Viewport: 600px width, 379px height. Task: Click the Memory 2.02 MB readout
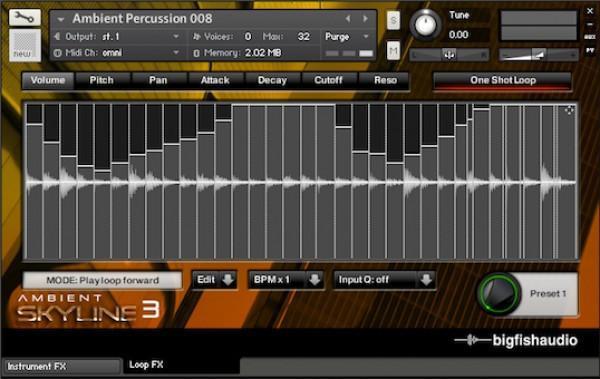(x=263, y=53)
